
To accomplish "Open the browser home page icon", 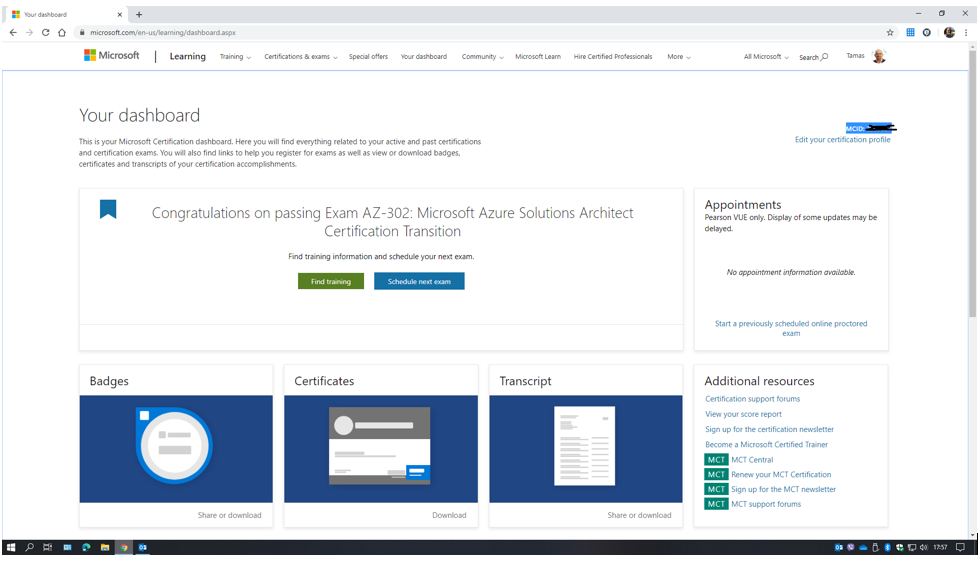I will coord(62,32).
